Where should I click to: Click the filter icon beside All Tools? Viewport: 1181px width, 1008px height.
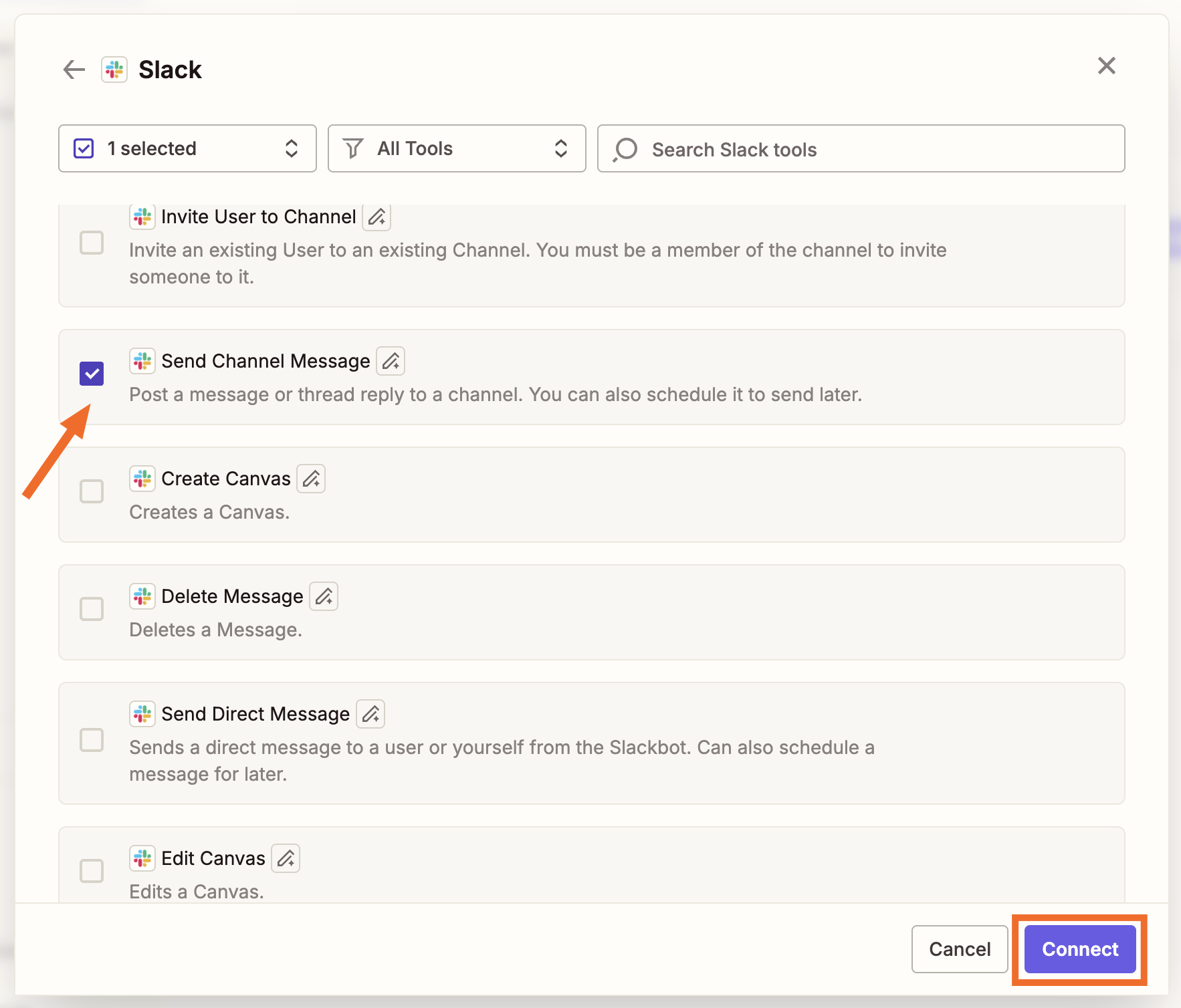[x=353, y=148]
